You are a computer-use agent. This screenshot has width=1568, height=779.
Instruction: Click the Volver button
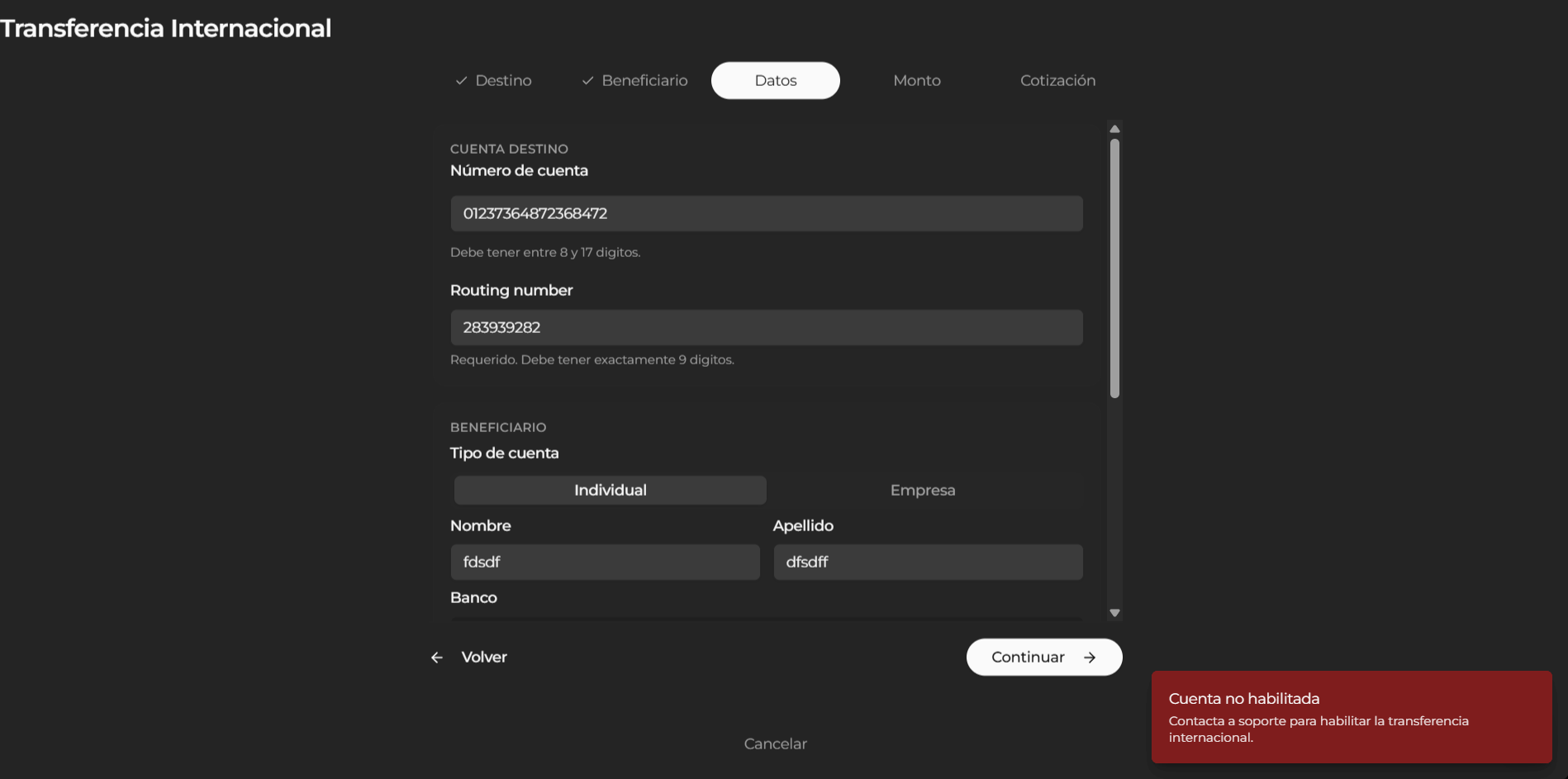[x=469, y=658]
